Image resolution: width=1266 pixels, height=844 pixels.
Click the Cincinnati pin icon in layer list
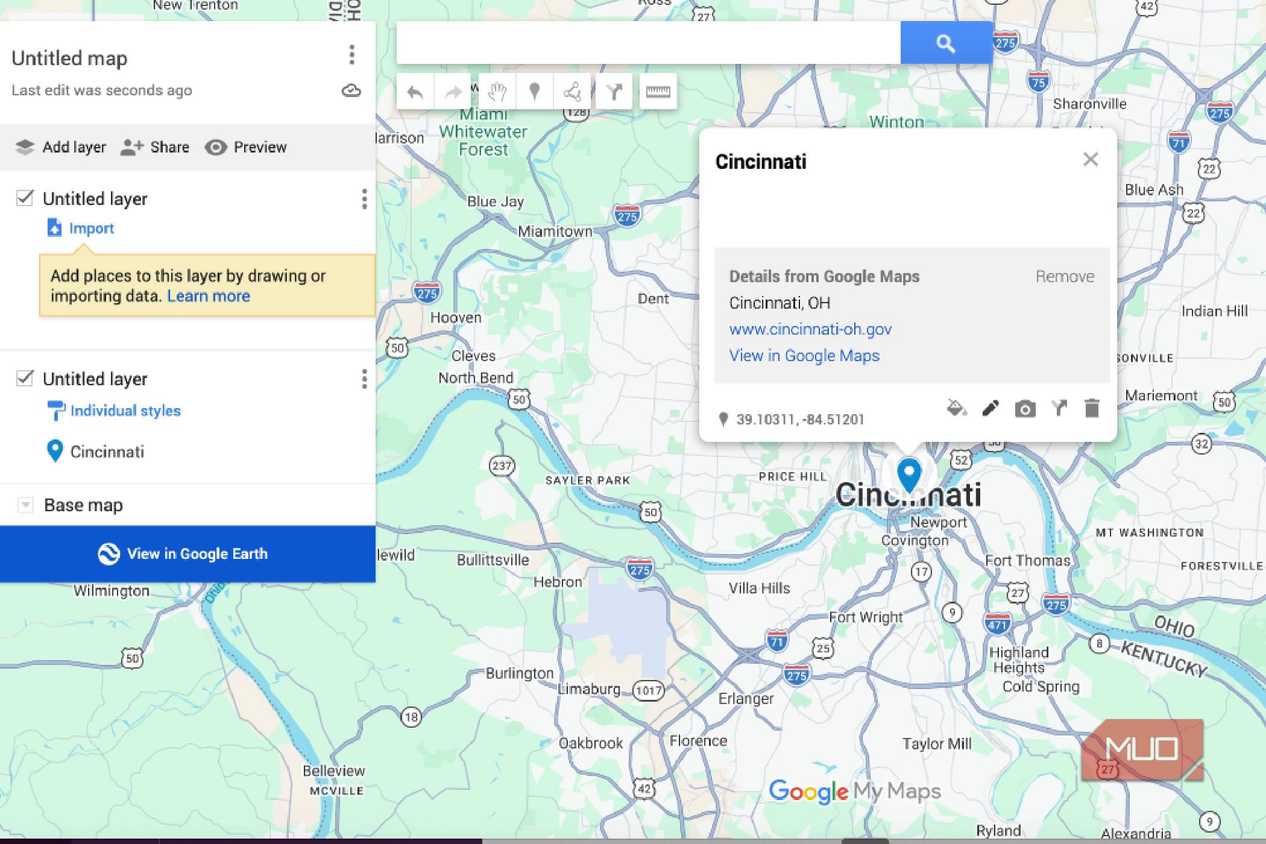[x=55, y=451]
